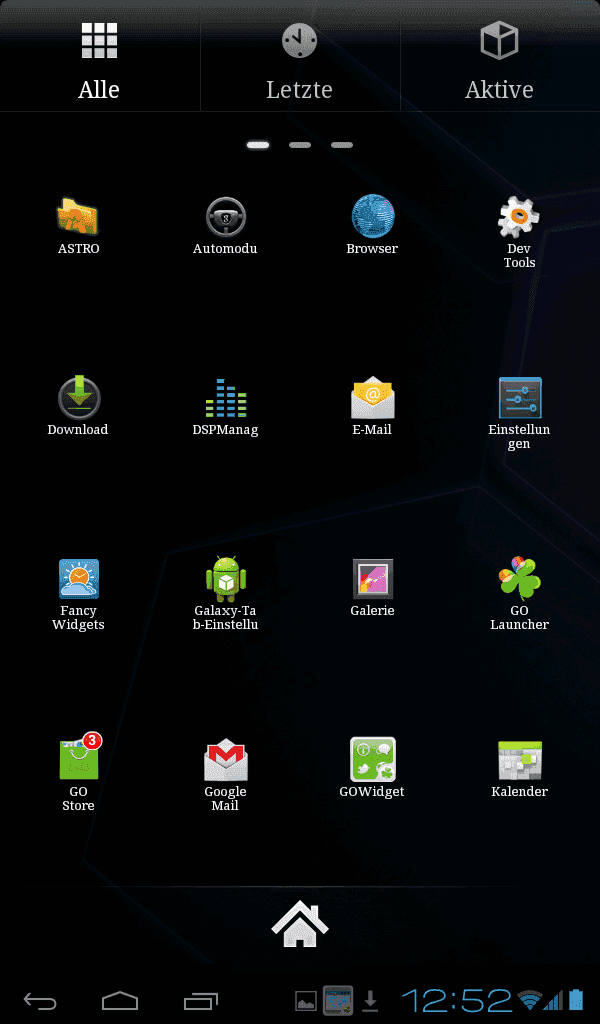The height and width of the screenshot is (1024, 600).
Task: Open the Kalender app
Action: click(x=520, y=760)
